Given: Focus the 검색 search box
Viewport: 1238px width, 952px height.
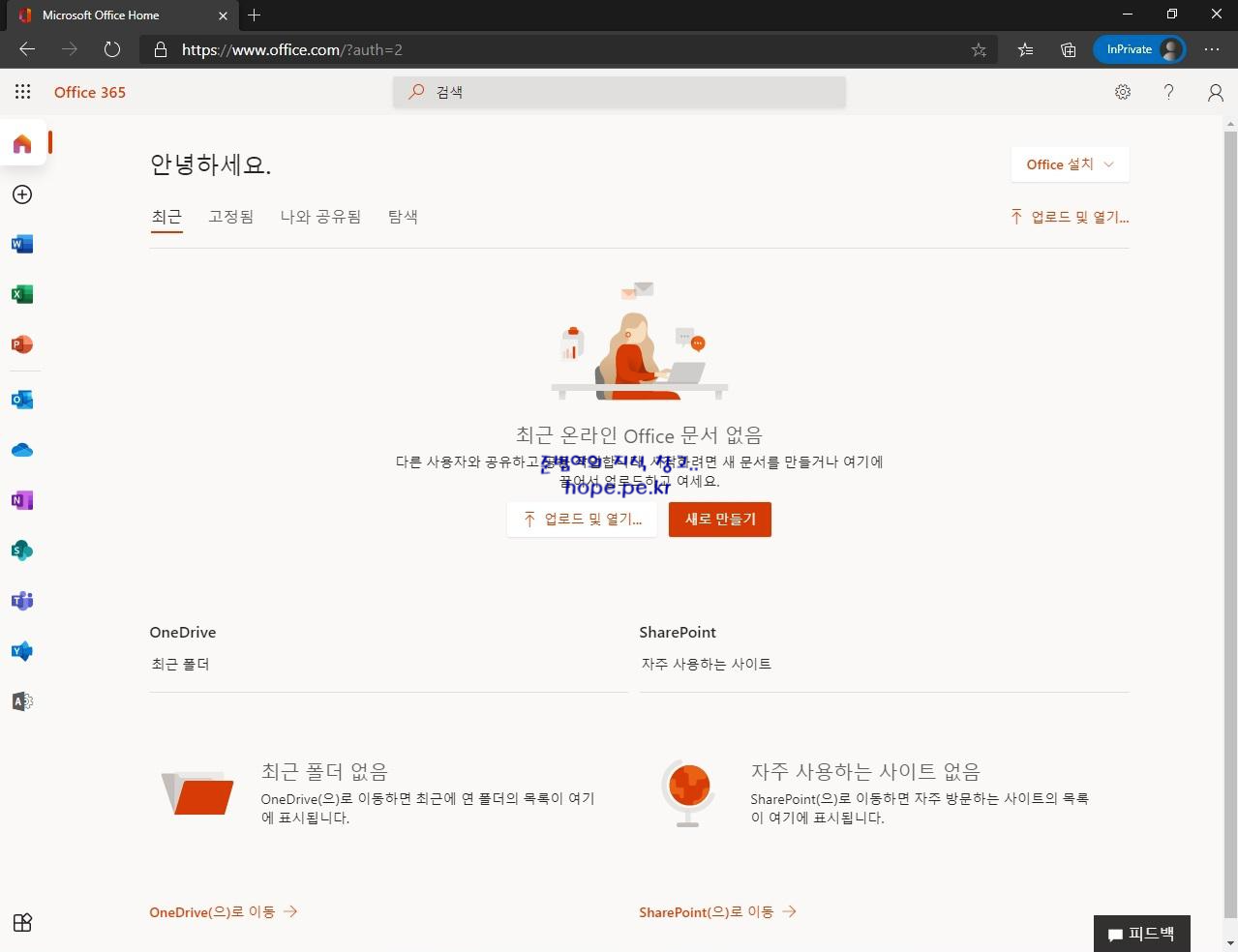Looking at the screenshot, I should tap(619, 92).
